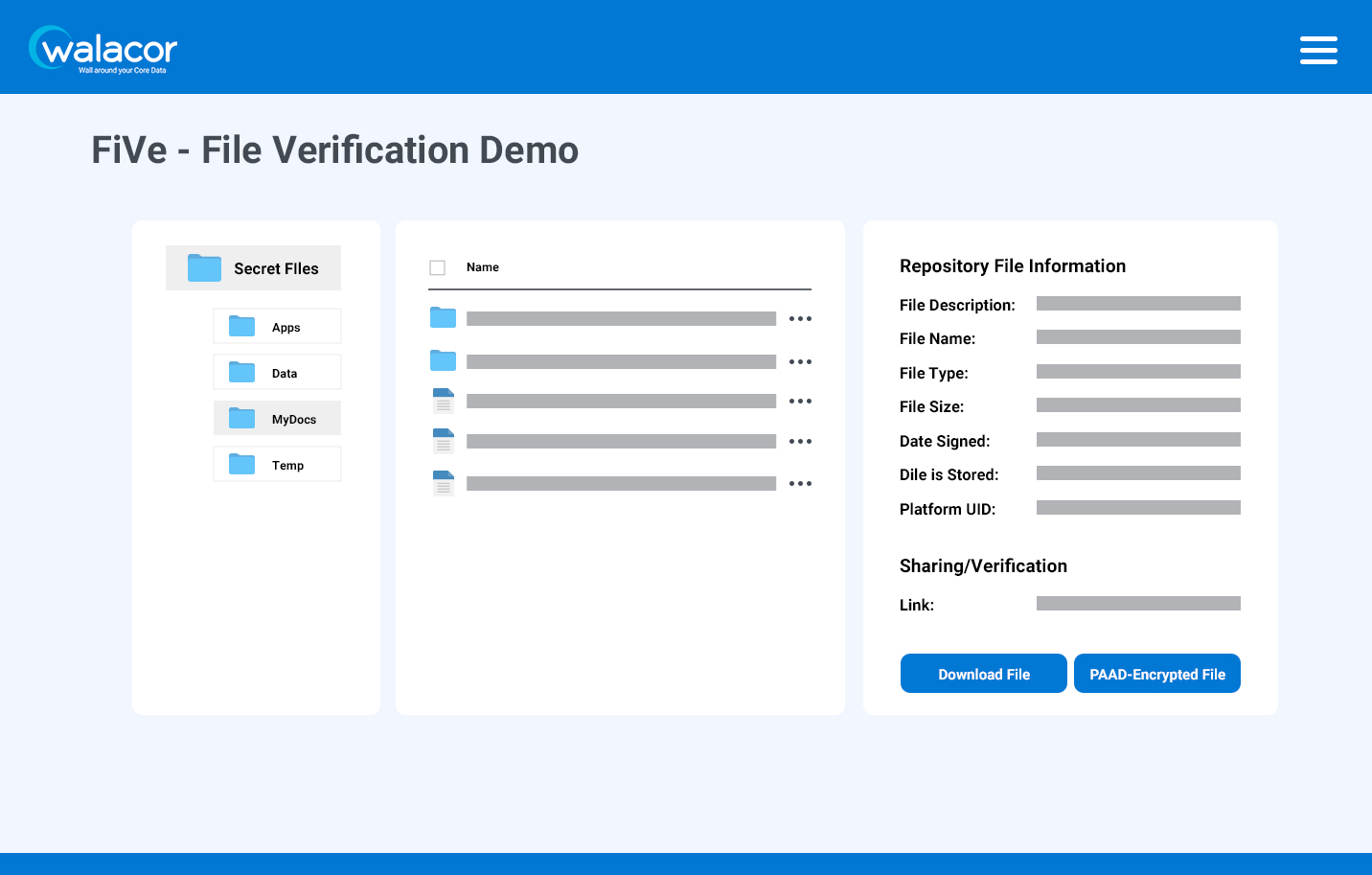Select the Secret Files root folder
This screenshot has height=875, width=1372.
click(253, 268)
